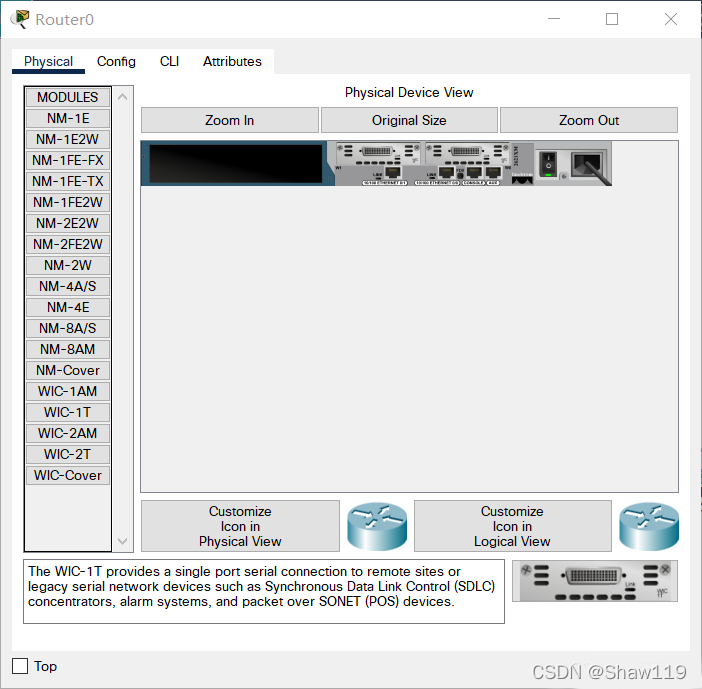This screenshot has height=689, width=702.
Task: Select the WIC-1T module
Action: (x=68, y=412)
